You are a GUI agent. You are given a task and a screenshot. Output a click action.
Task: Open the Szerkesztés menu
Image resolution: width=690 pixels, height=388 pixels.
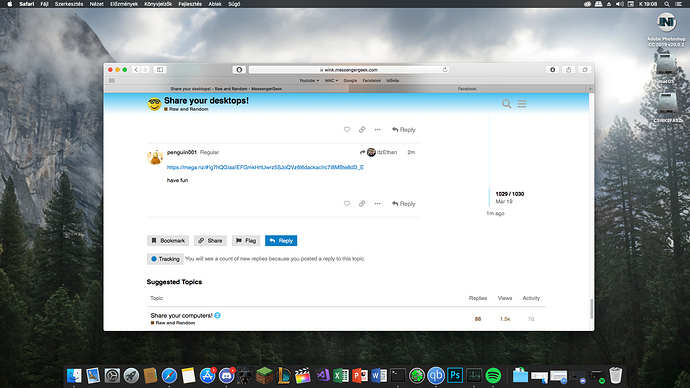tap(69, 4)
